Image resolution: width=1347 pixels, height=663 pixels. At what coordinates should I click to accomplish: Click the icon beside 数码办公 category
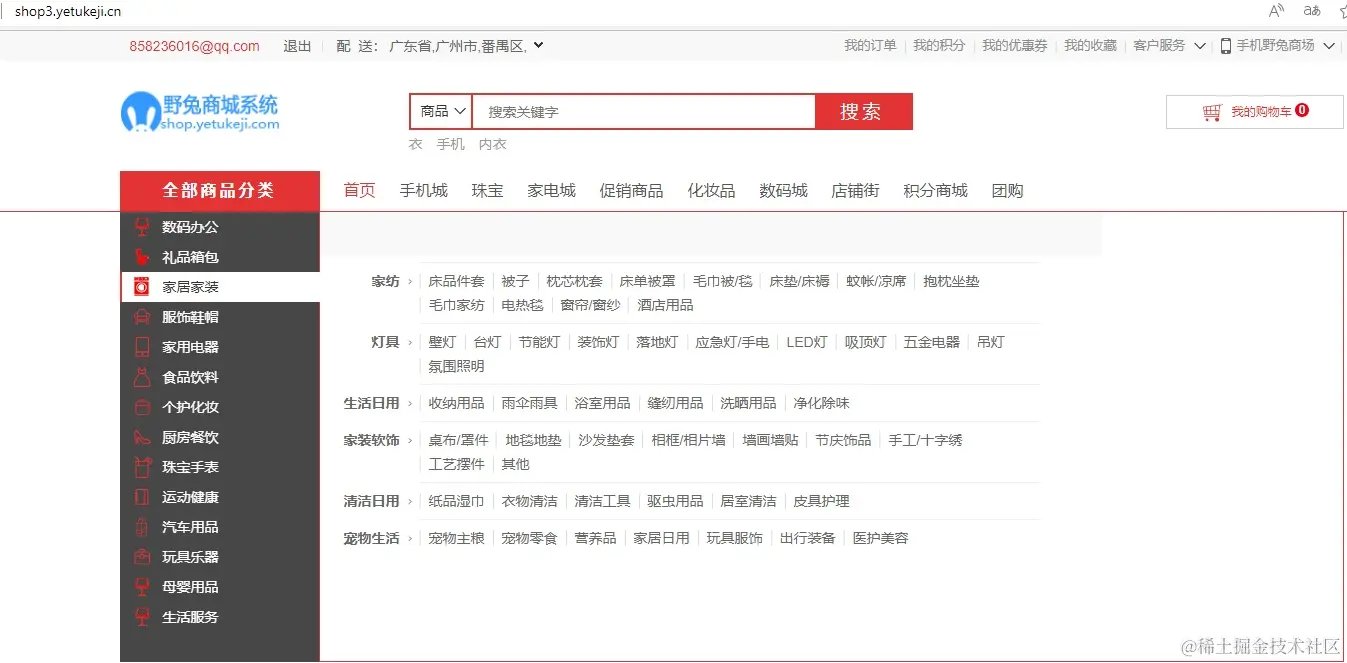[142, 227]
